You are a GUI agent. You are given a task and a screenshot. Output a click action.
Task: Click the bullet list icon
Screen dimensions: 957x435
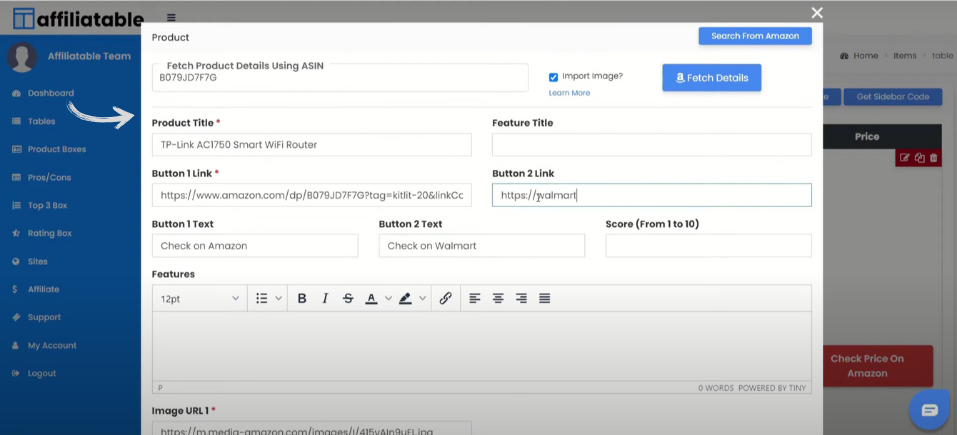262,298
